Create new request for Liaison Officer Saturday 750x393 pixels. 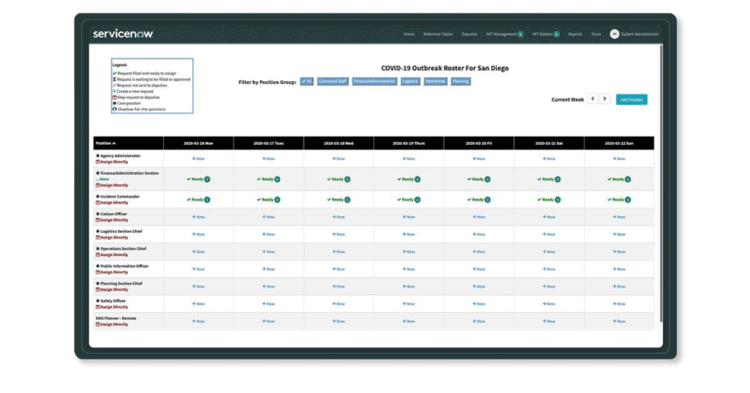549,217
